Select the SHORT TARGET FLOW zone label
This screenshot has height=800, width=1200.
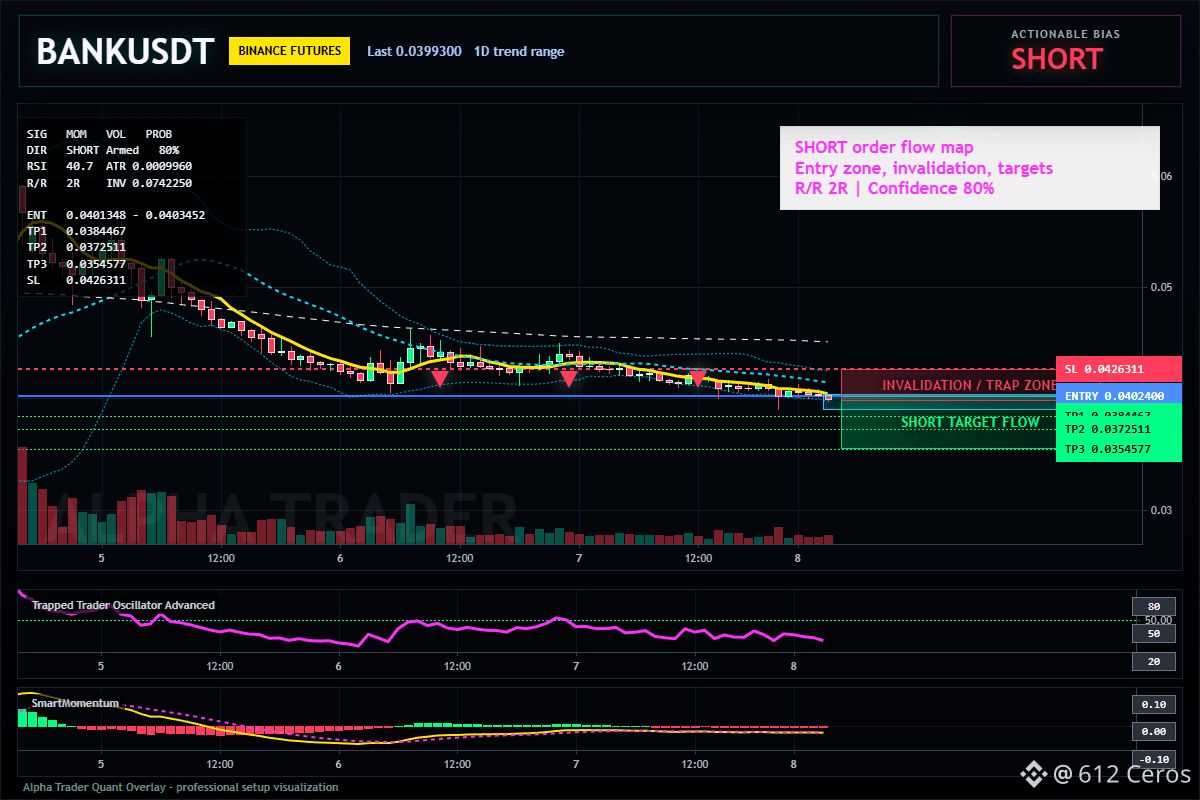coord(970,422)
